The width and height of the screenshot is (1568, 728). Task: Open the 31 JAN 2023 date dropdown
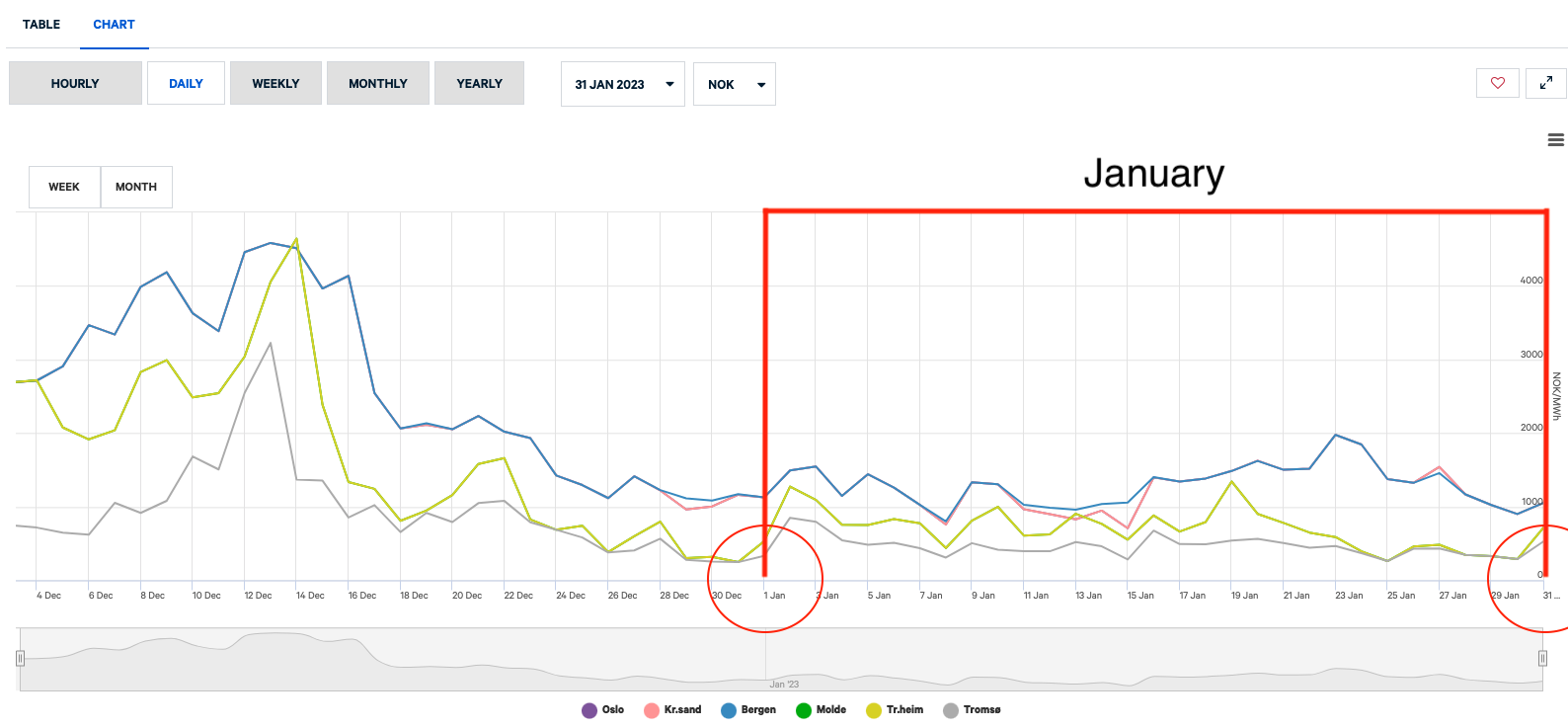point(622,84)
